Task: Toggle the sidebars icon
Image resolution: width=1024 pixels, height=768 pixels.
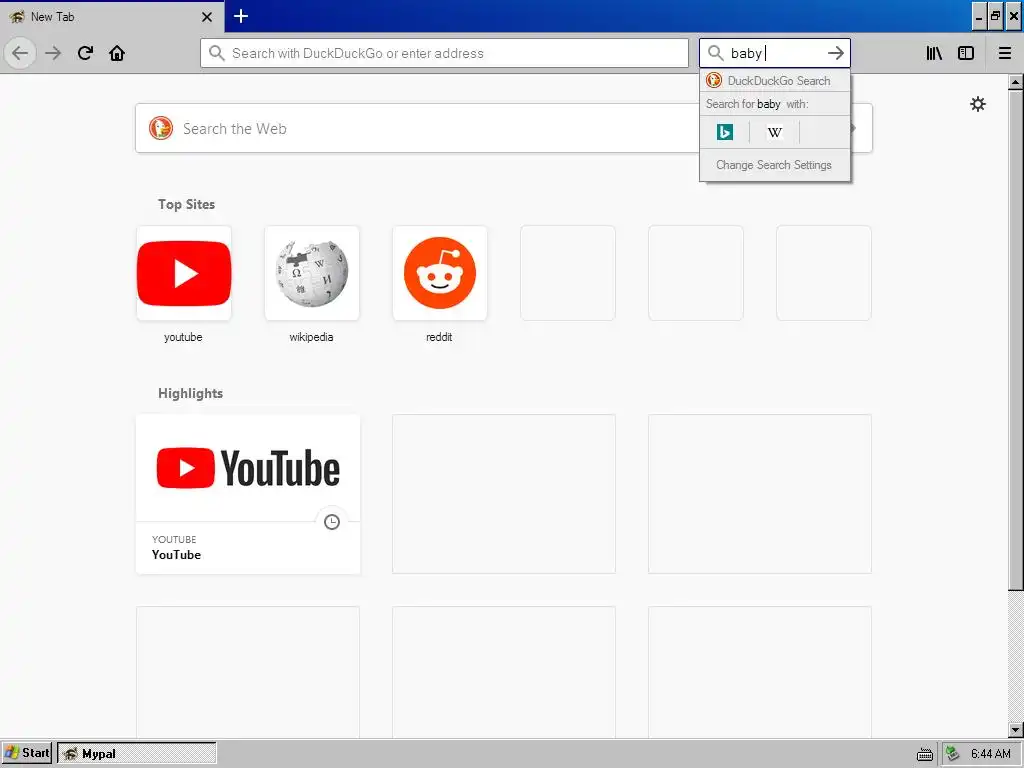Action: 966,53
